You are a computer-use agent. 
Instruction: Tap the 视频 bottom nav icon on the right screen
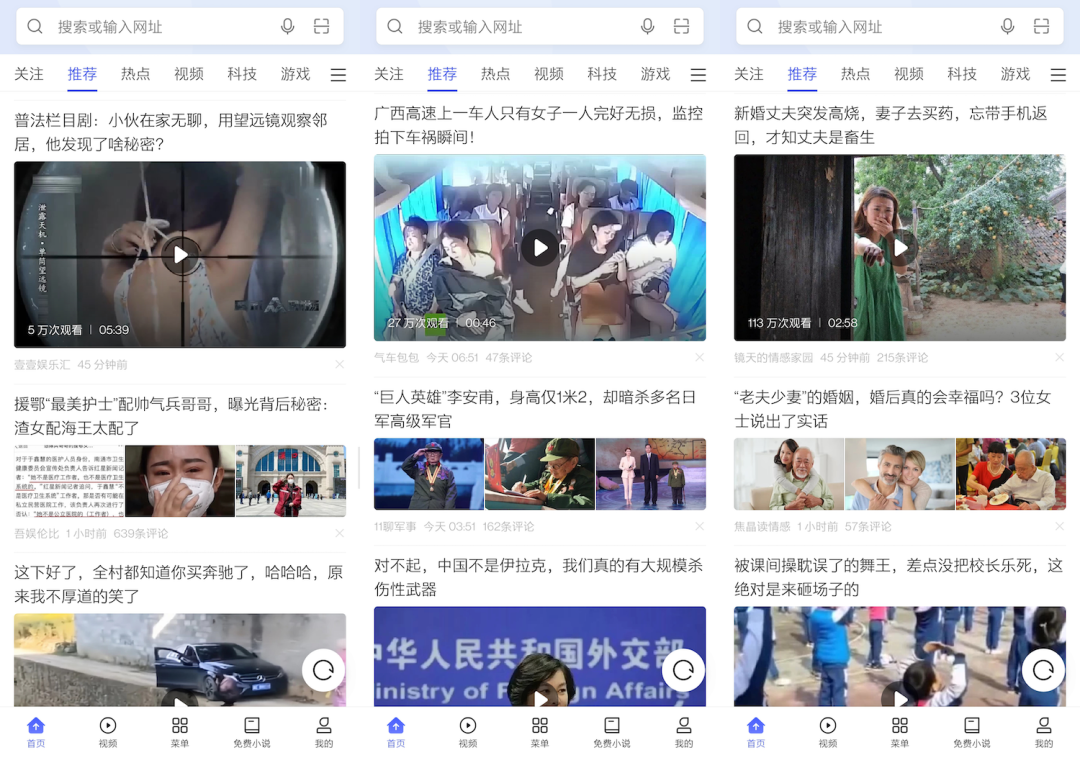click(828, 725)
